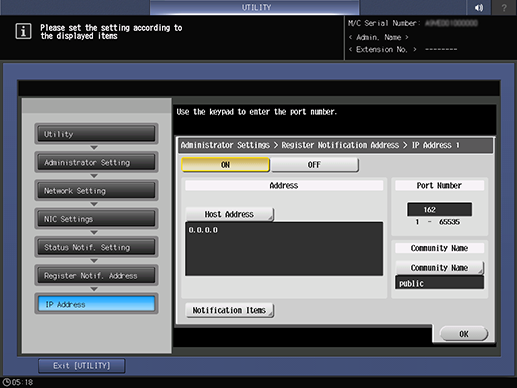The width and height of the screenshot is (517, 388).
Task: Select the highlighted IP Address menu item
Action: [96, 304]
